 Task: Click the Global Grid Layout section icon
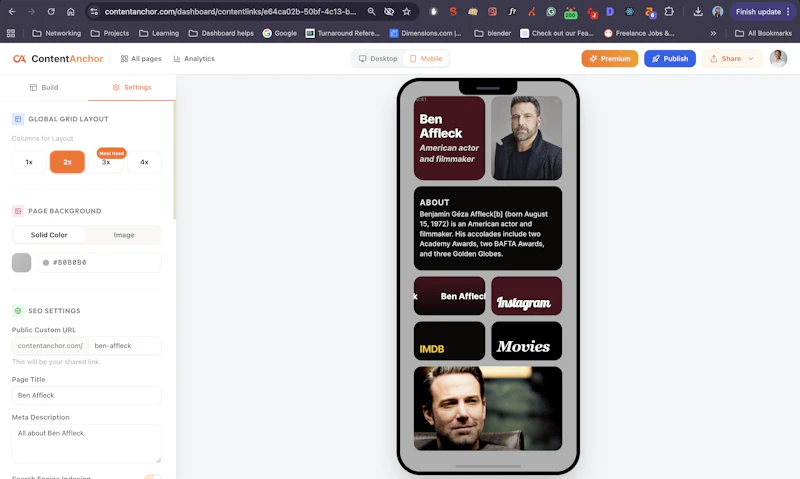click(18, 119)
